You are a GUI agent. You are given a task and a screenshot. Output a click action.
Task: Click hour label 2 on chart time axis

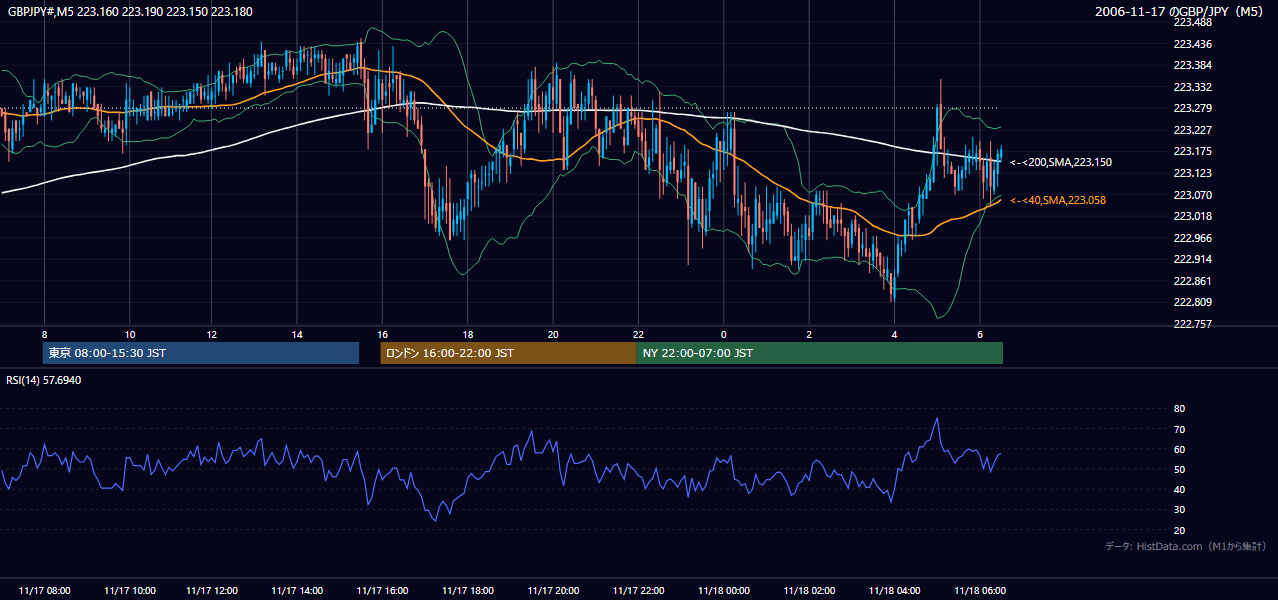(808, 334)
